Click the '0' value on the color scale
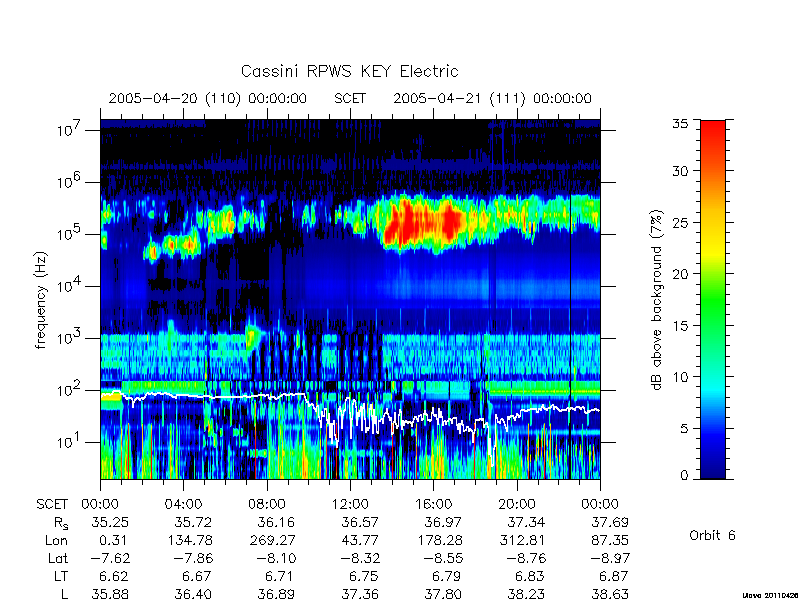 pyautogui.click(x=684, y=475)
